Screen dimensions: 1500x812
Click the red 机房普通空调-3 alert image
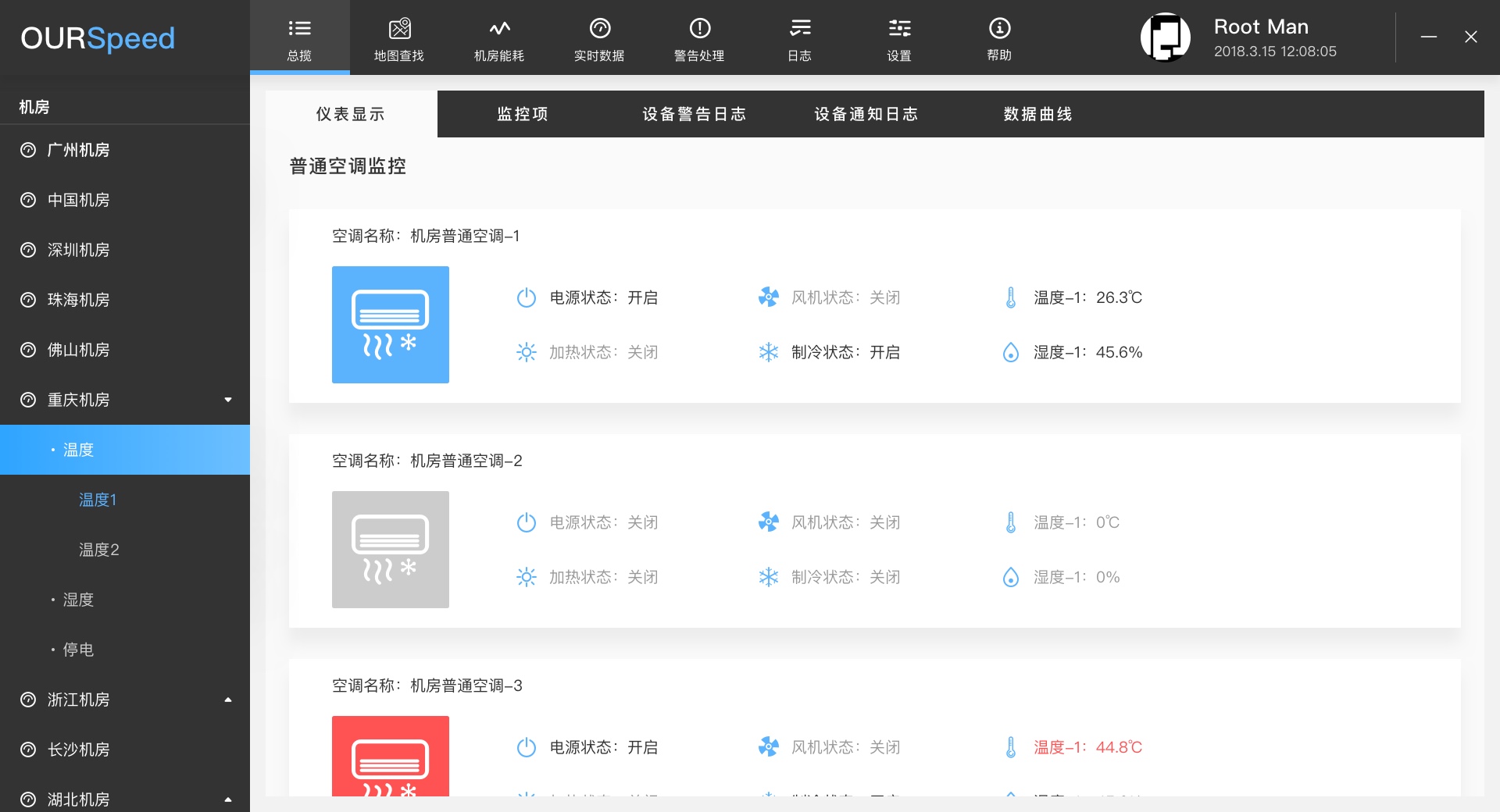click(x=391, y=756)
